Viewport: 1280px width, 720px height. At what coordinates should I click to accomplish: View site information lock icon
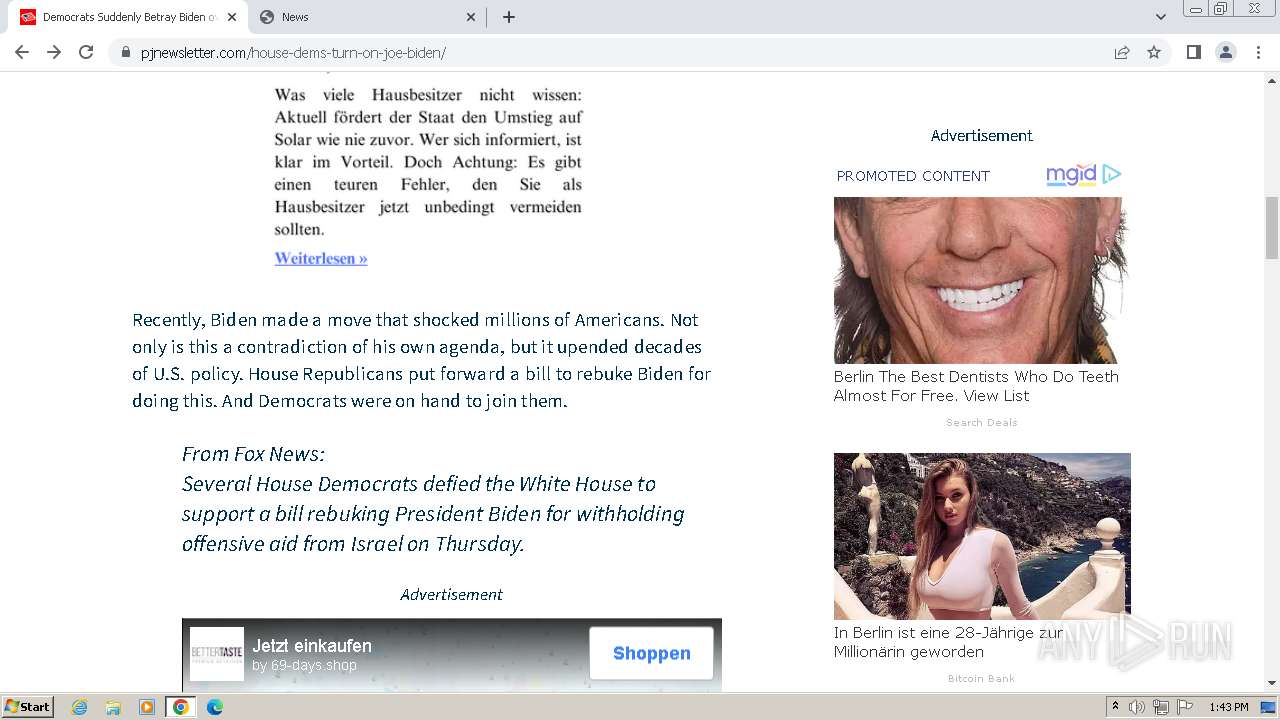pos(126,53)
